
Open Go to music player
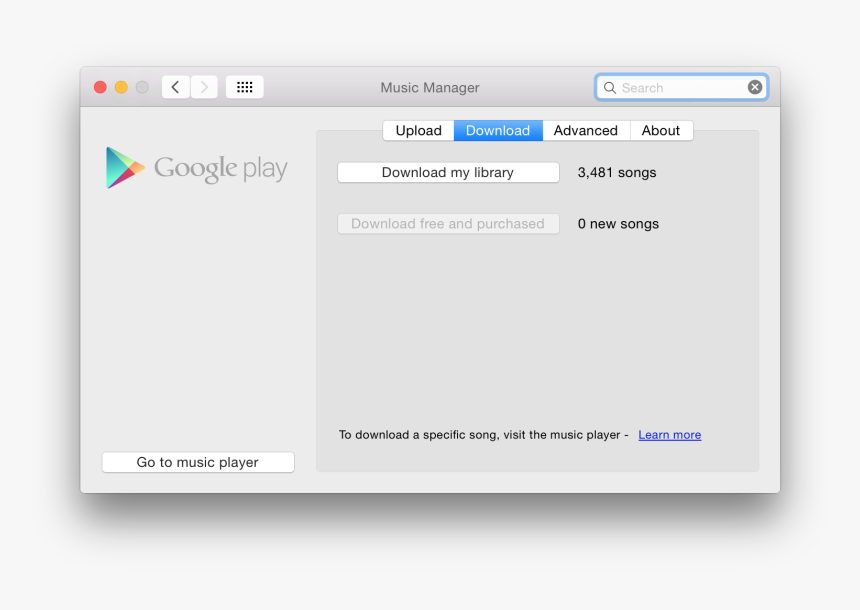point(197,462)
